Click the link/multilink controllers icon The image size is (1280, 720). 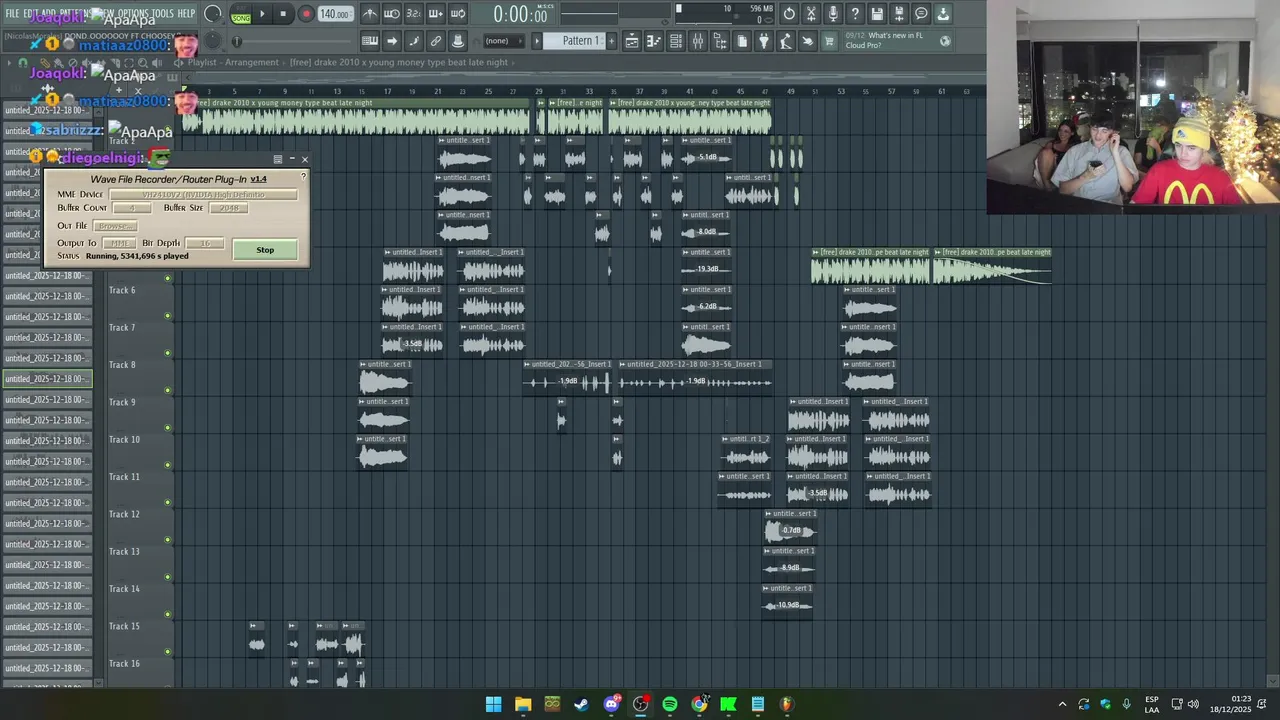(x=436, y=41)
